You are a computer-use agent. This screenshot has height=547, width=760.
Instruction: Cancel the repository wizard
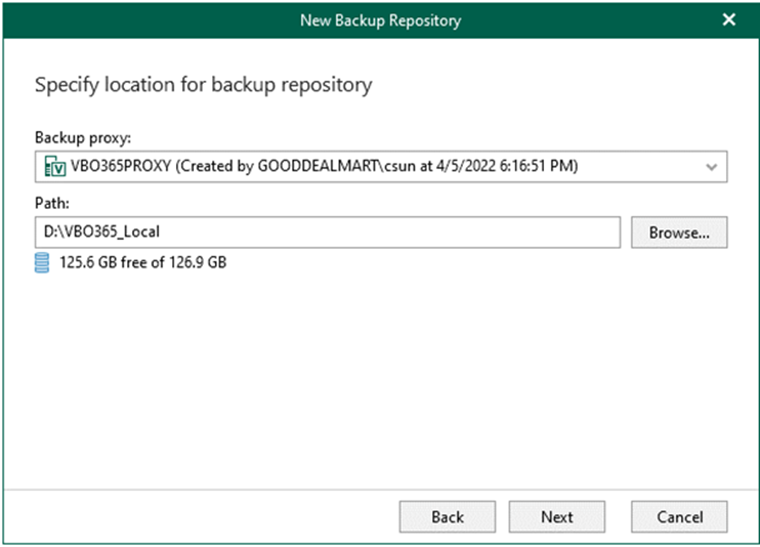tap(679, 517)
